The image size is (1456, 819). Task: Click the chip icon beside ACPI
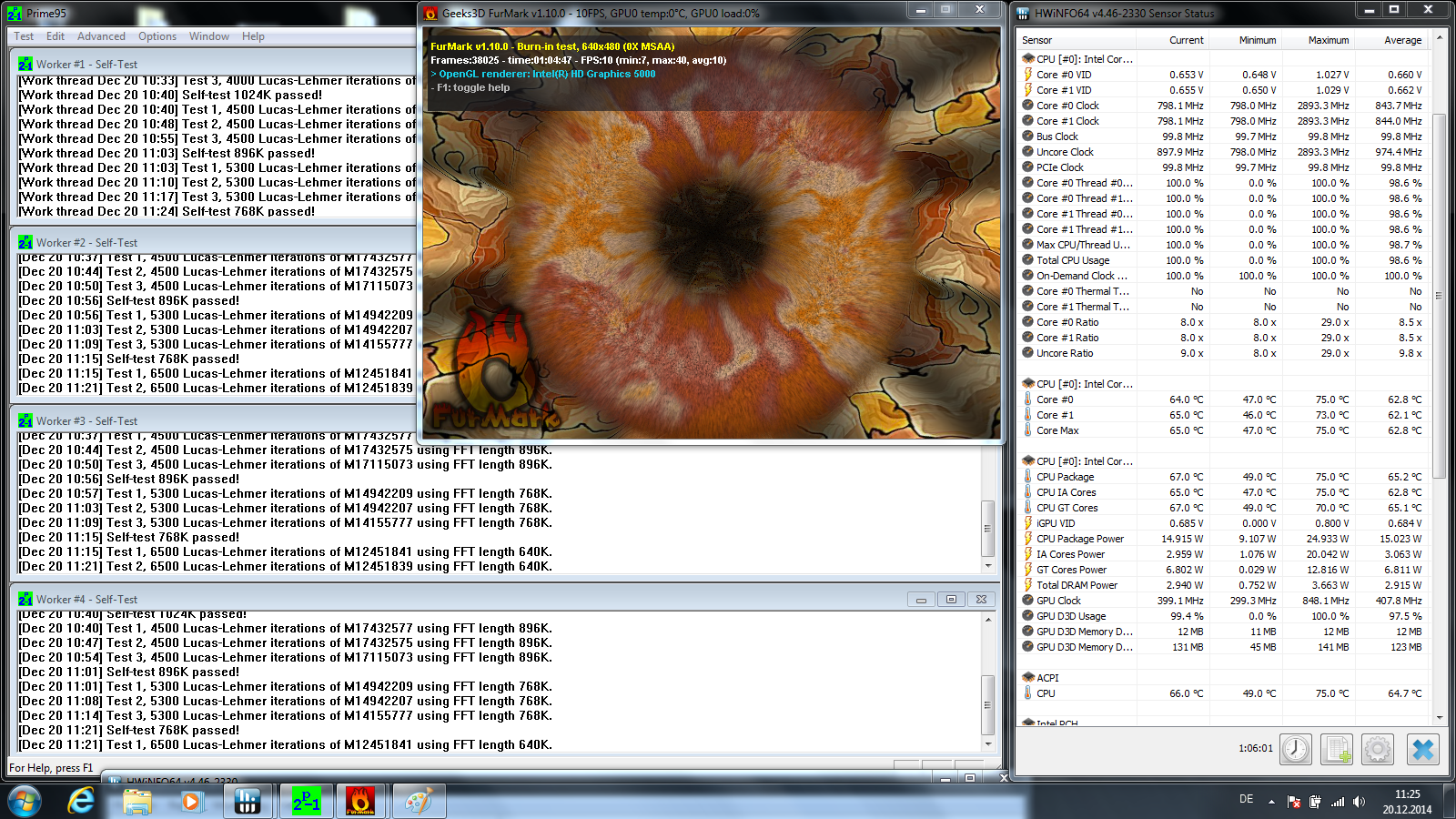[1028, 678]
